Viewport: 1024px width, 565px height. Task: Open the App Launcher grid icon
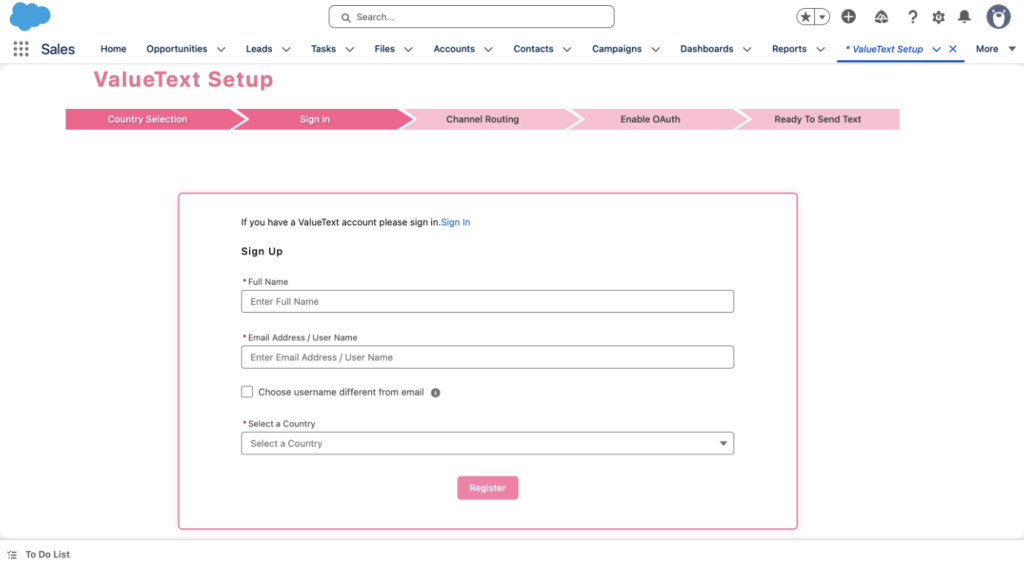[x=21, y=49]
